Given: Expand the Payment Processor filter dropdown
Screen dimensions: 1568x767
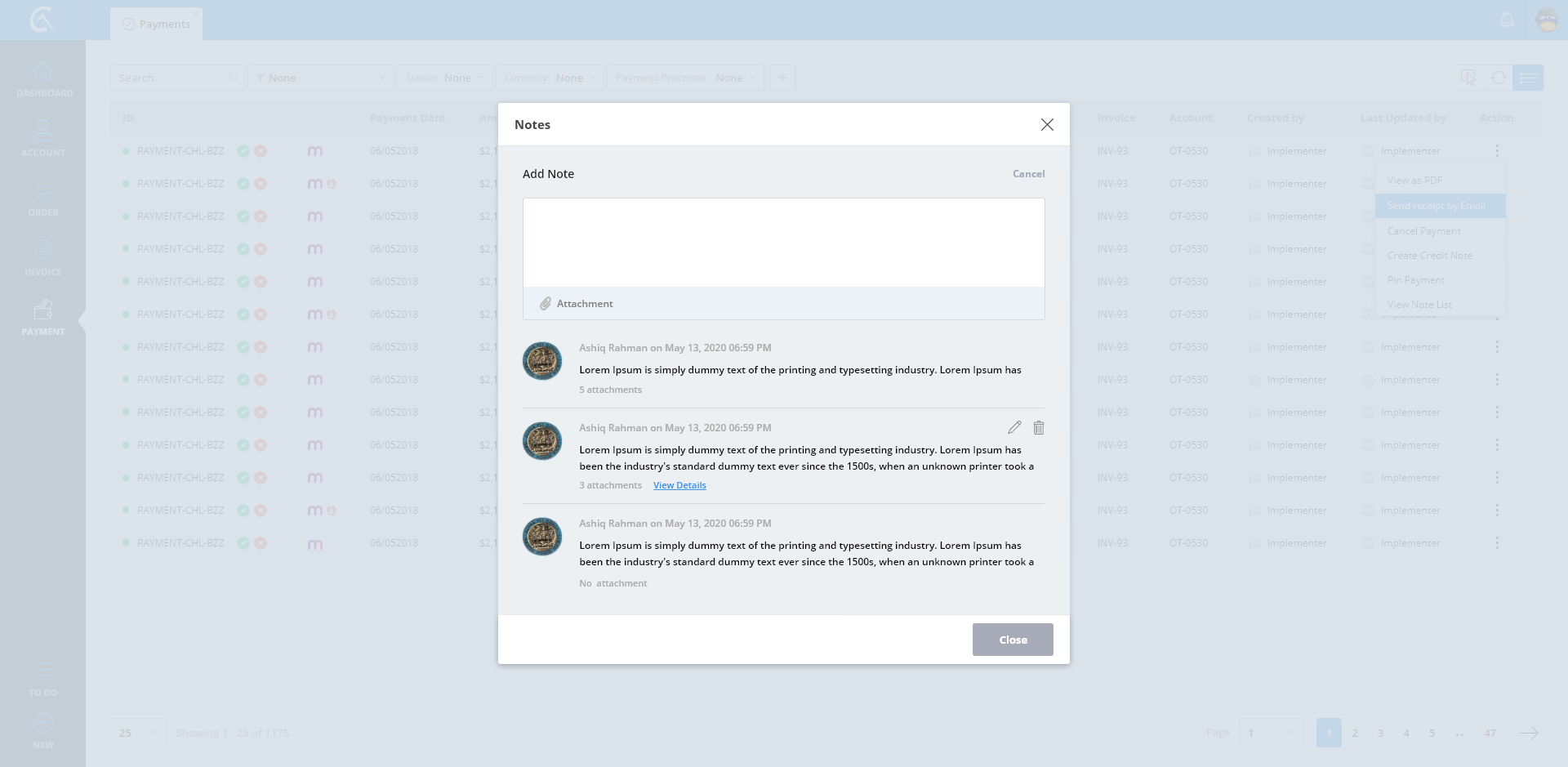Looking at the screenshot, I should pos(685,78).
